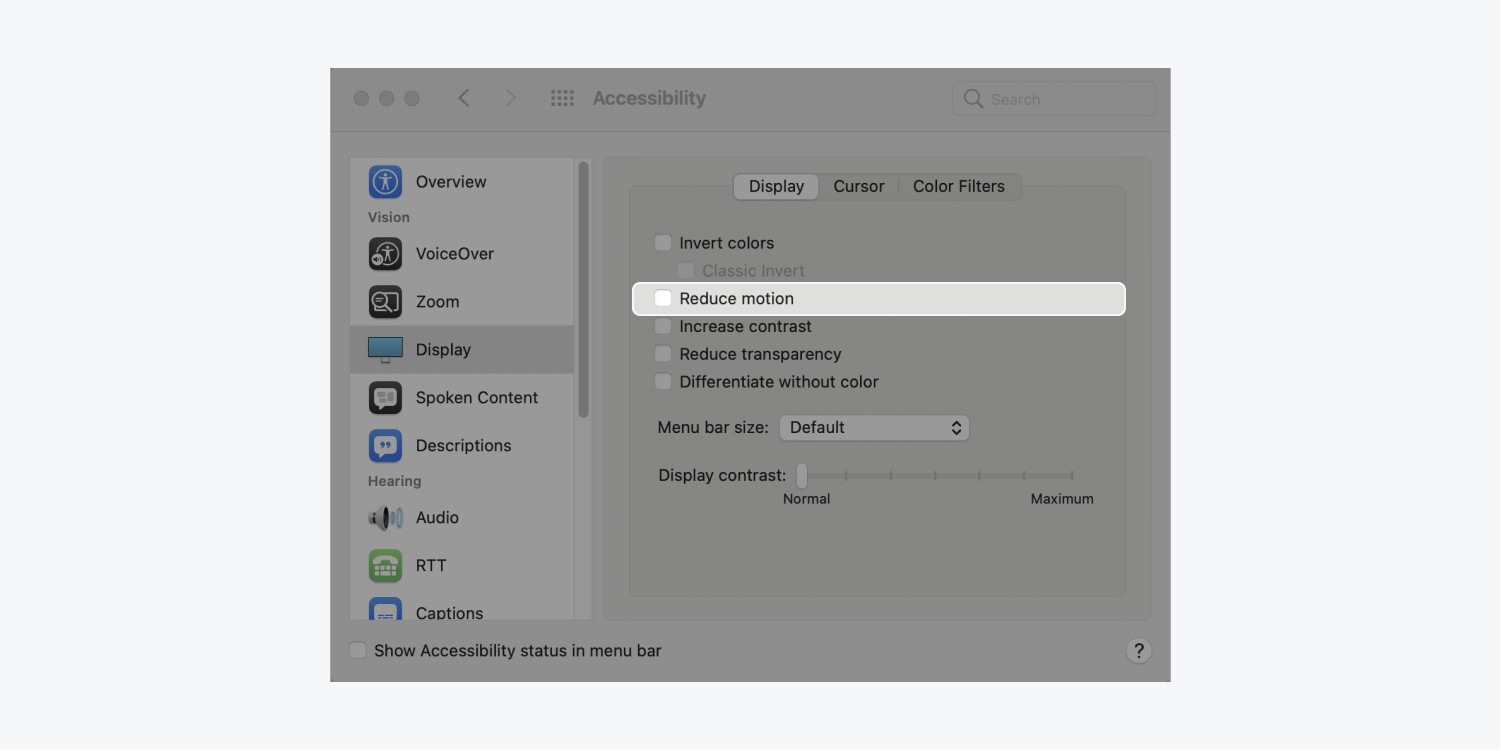The image size is (1501, 751).
Task: Open the RTT phone icon
Action: click(x=385, y=566)
